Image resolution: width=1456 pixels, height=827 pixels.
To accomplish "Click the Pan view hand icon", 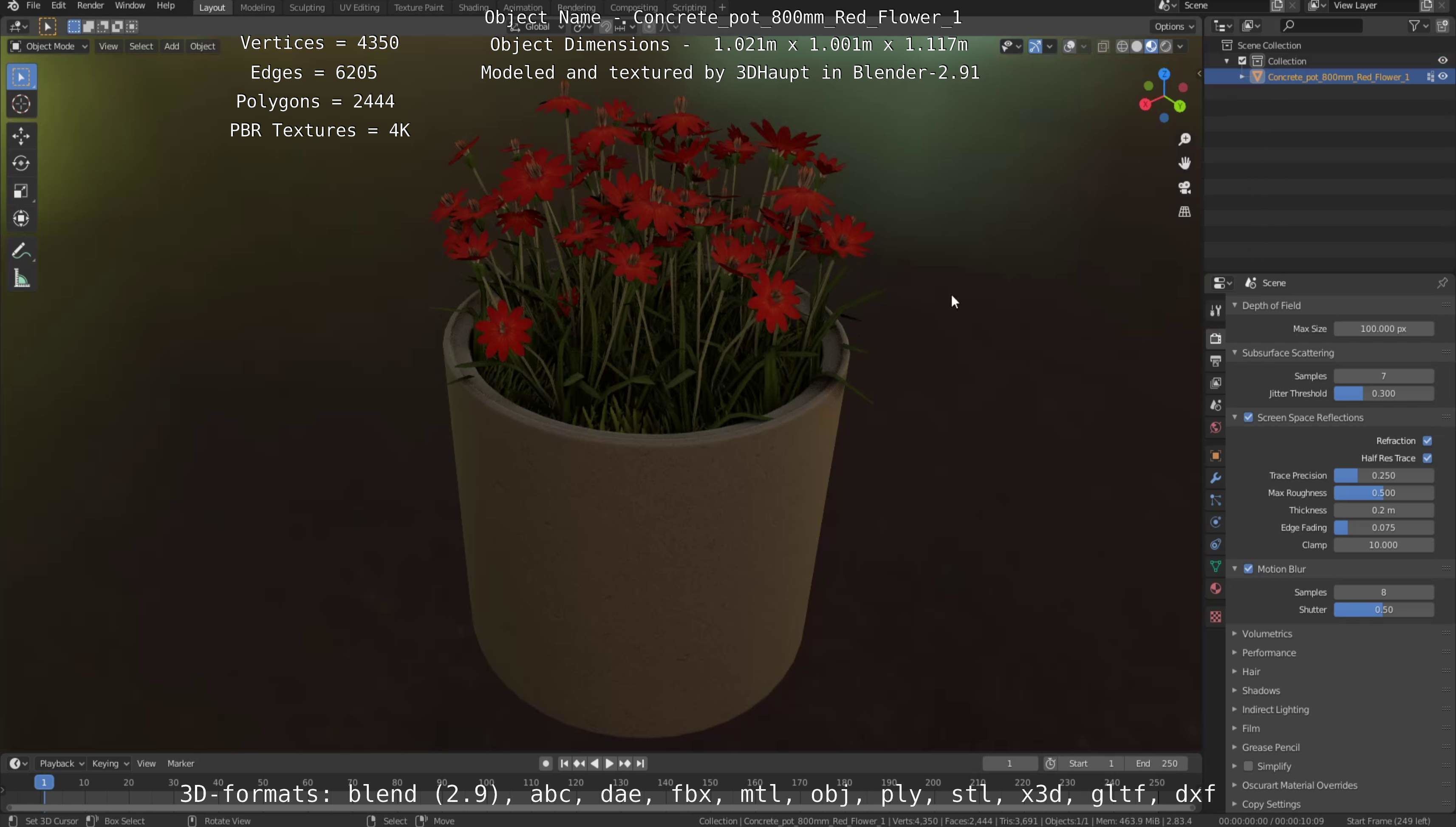I will [1185, 164].
